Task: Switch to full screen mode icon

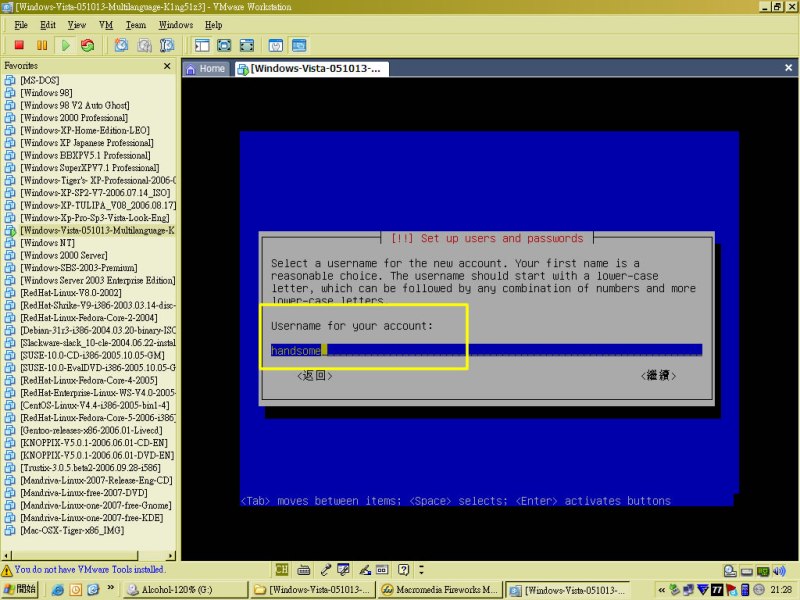Action: 224,45
